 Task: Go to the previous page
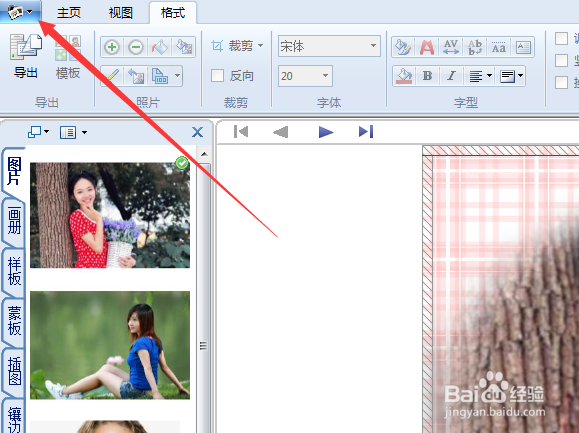click(x=281, y=132)
